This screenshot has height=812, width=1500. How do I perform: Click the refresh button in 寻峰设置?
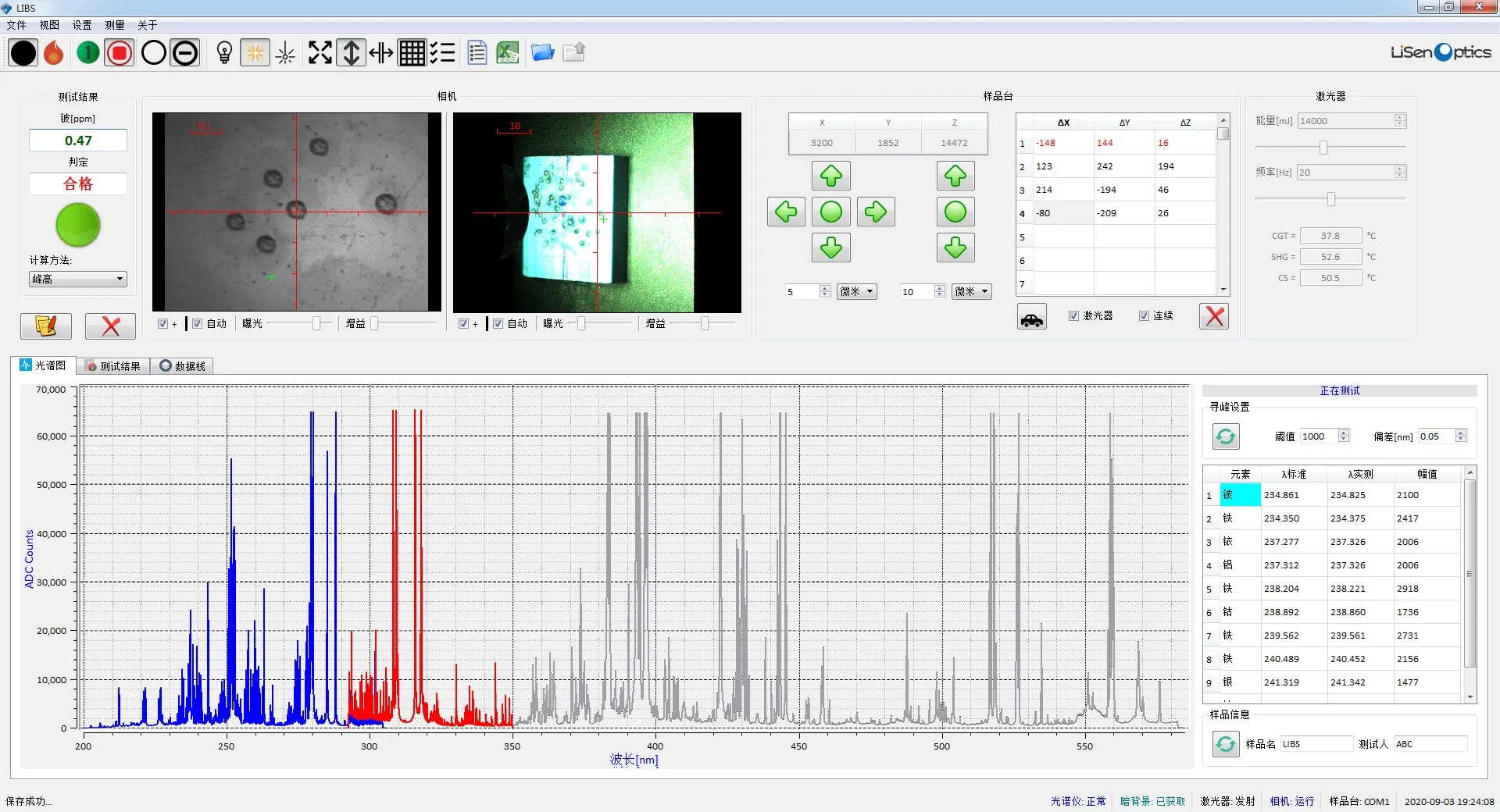coord(1225,436)
